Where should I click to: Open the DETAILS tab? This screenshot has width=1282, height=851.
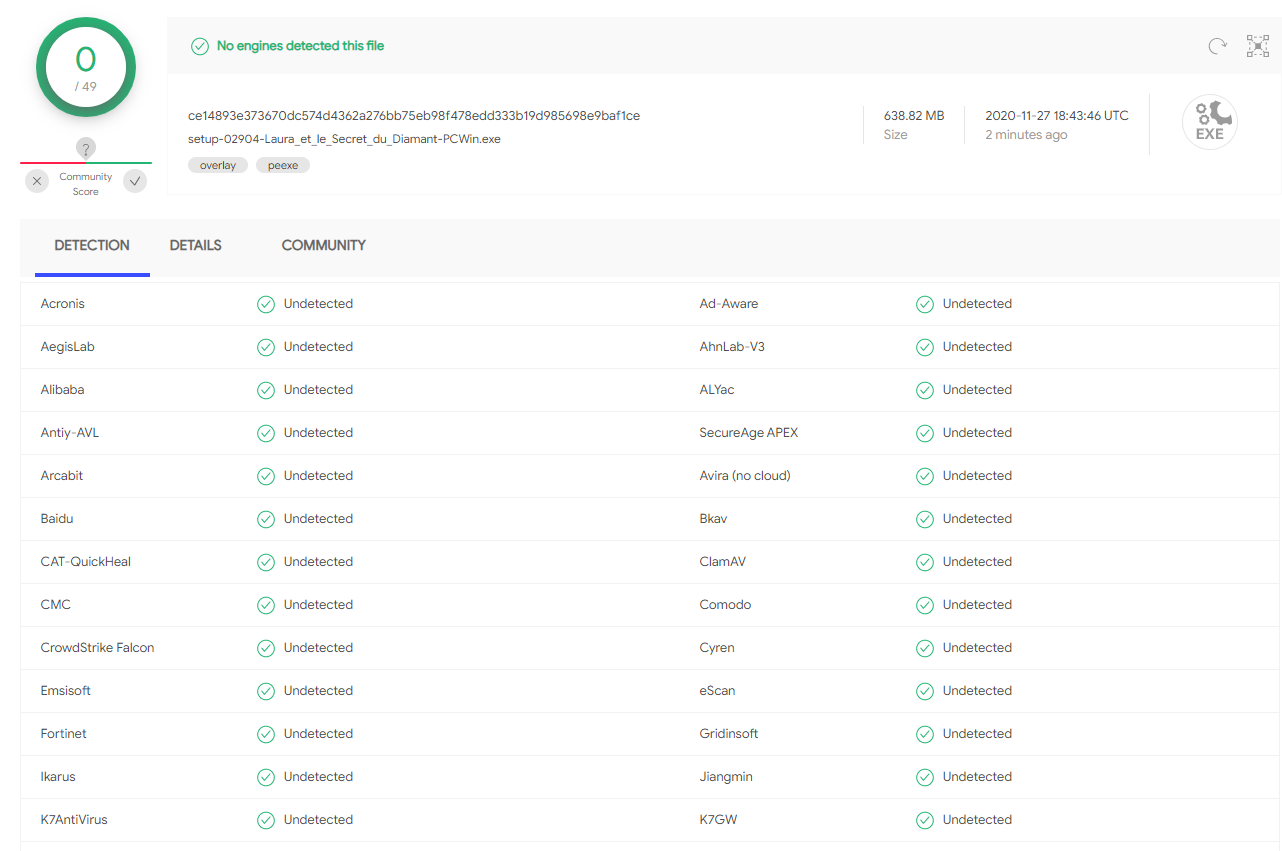(x=196, y=245)
